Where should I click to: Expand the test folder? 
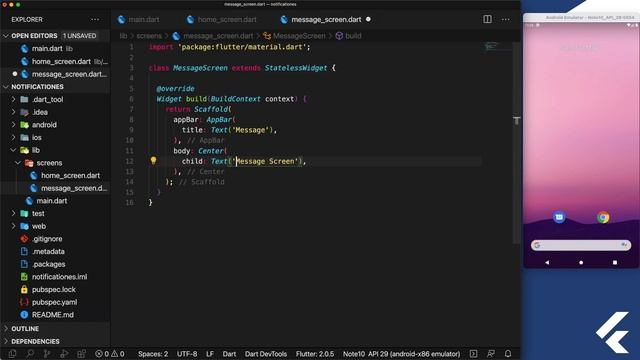38,213
